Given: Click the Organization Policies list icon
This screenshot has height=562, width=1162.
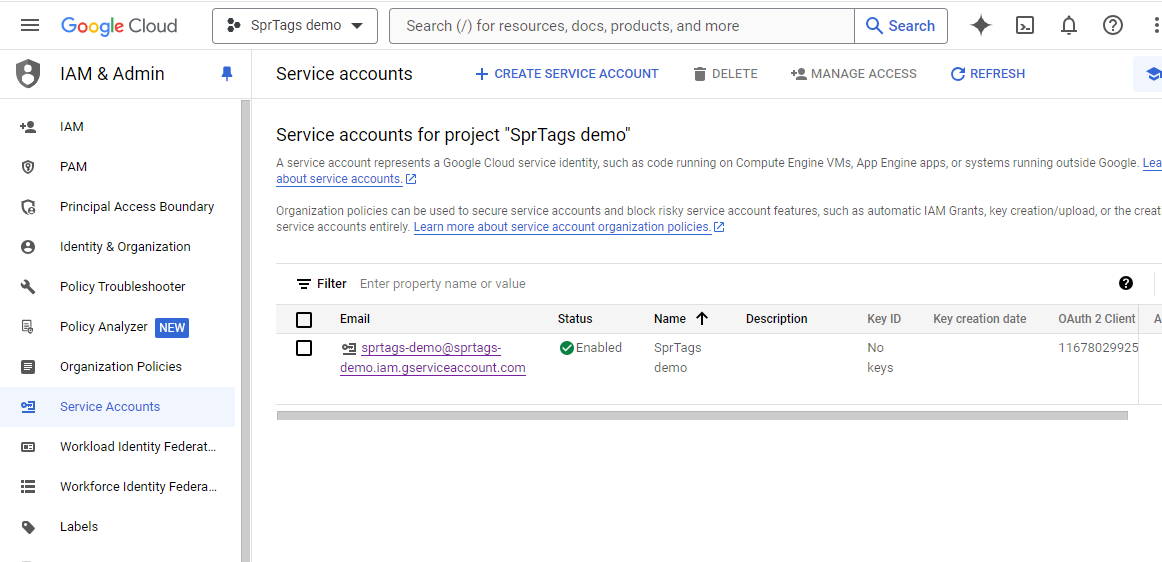Looking at the screenshot, I should point(28,367).
